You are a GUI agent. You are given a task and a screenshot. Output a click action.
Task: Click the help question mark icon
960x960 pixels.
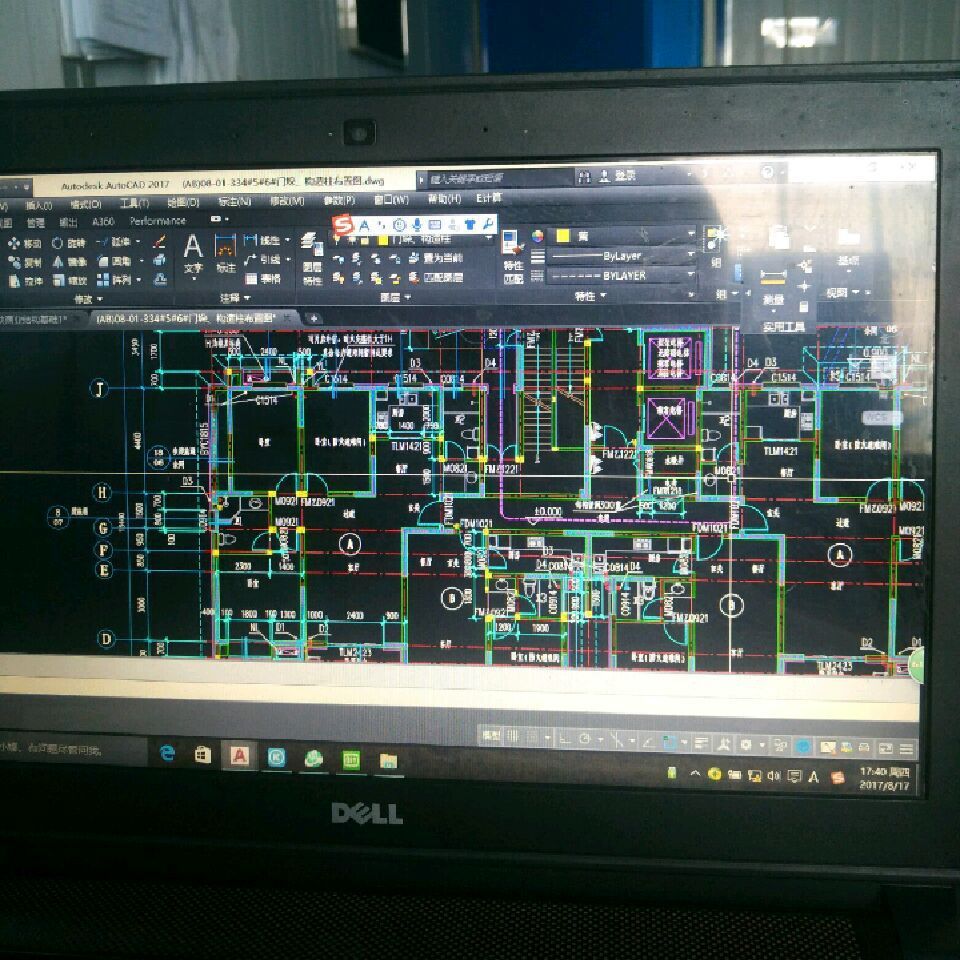(x=767, y=173)
